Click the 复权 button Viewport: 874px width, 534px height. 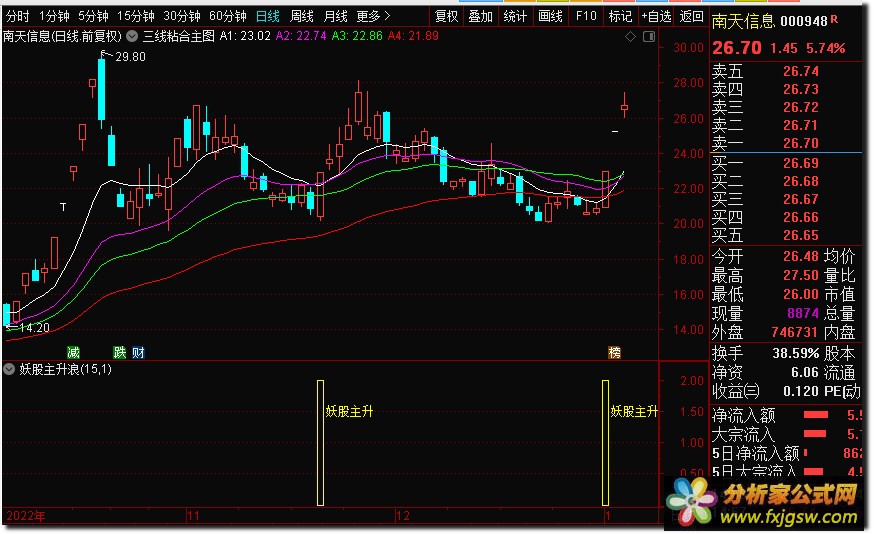446,16
